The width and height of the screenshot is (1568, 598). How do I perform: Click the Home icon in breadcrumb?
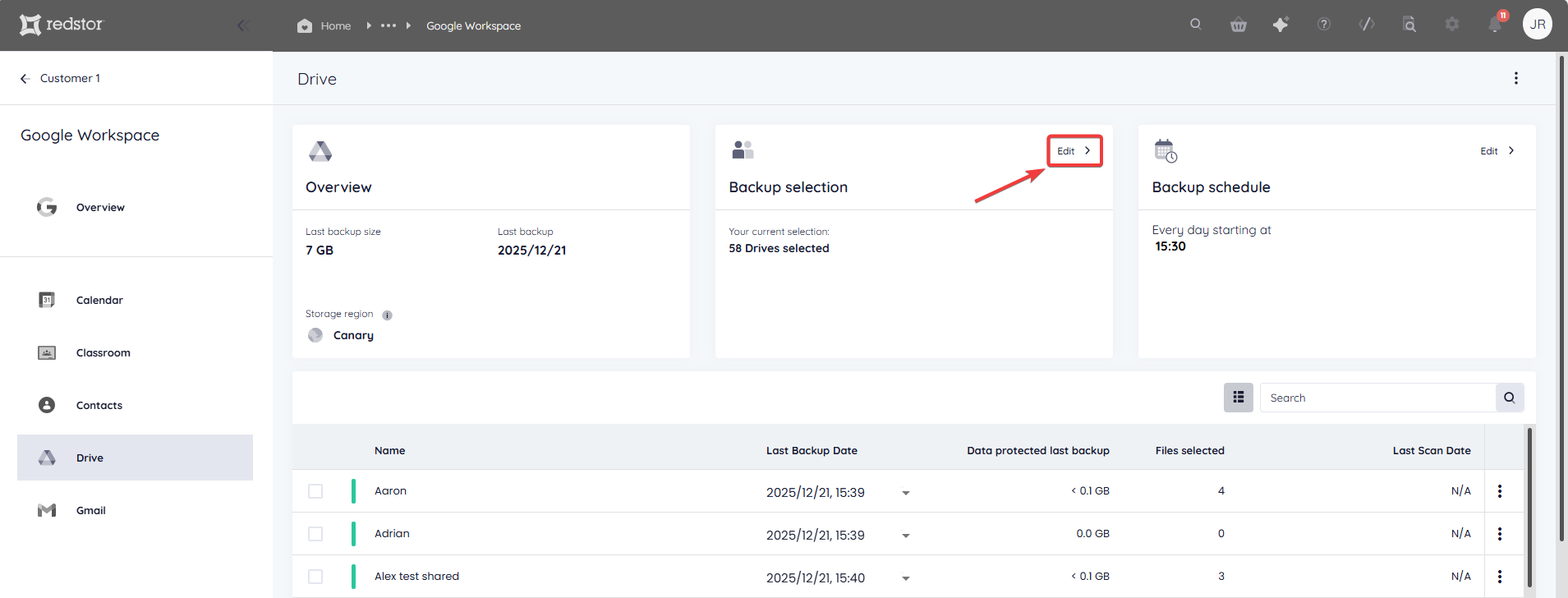305,25
